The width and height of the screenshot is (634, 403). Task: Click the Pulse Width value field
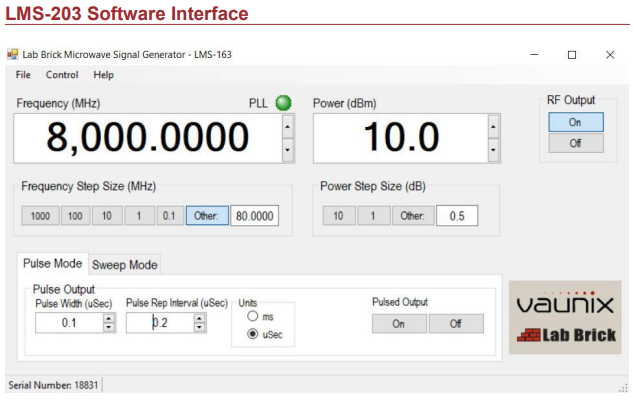pos(69,323)
